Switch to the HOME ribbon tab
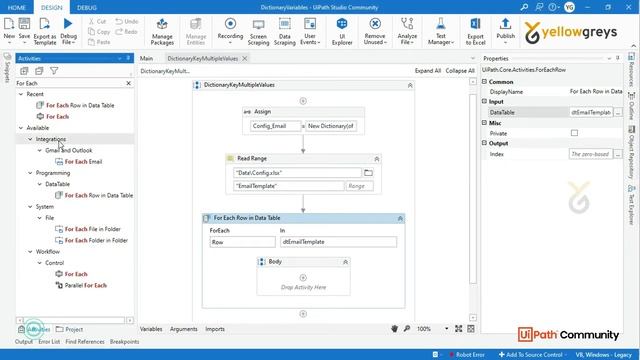640x360 pixels. coord(17,7)
